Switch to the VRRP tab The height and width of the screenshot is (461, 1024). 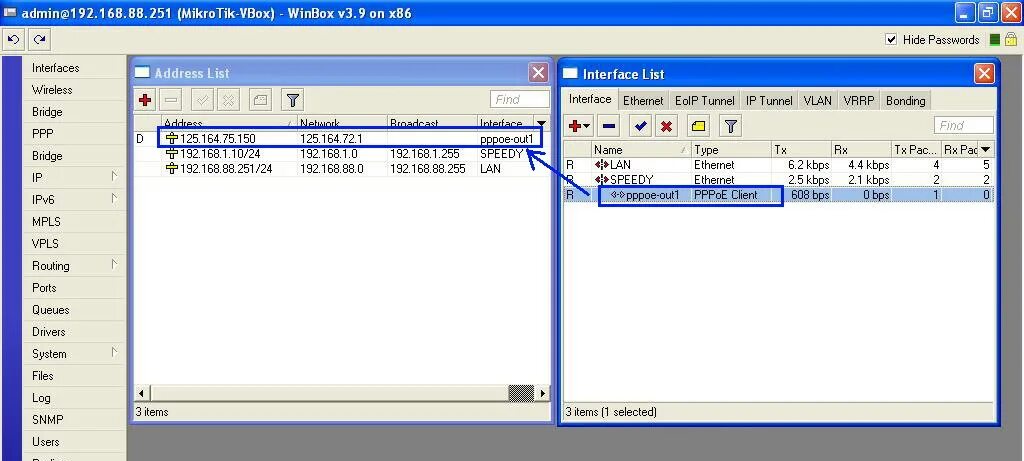[858, 101]
